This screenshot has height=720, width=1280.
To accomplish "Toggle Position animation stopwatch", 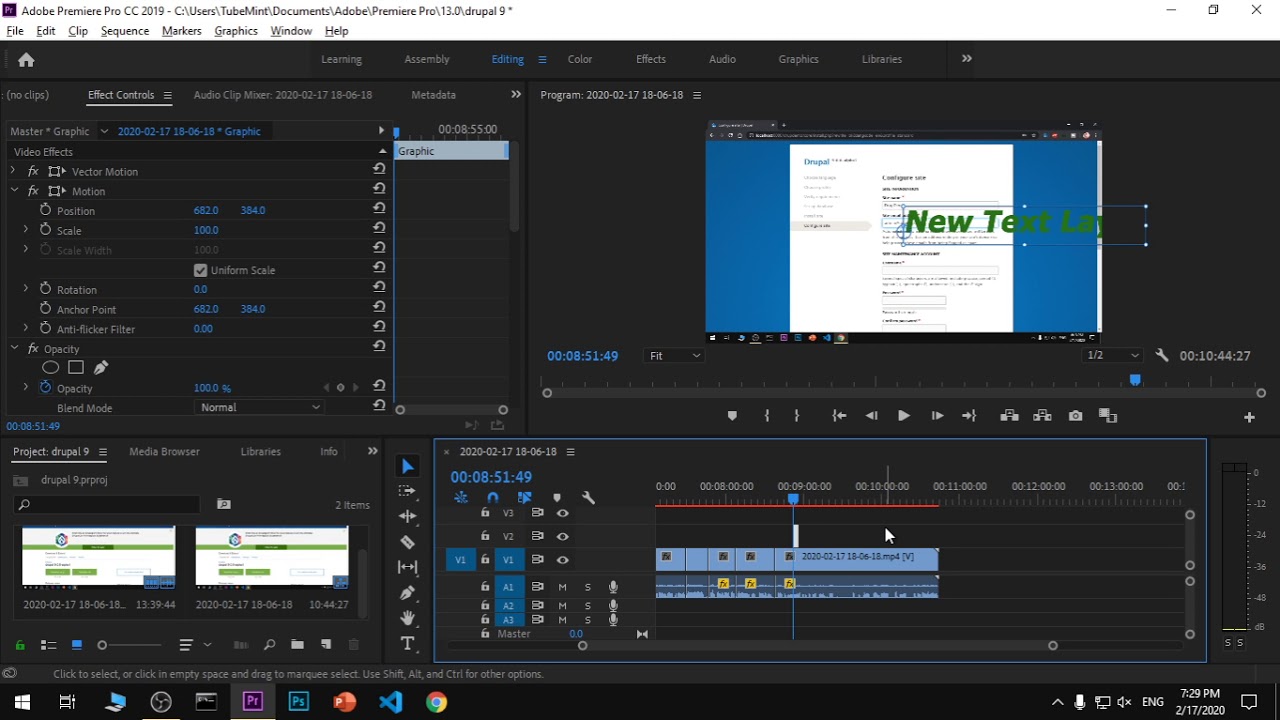I will pos(45,210).
